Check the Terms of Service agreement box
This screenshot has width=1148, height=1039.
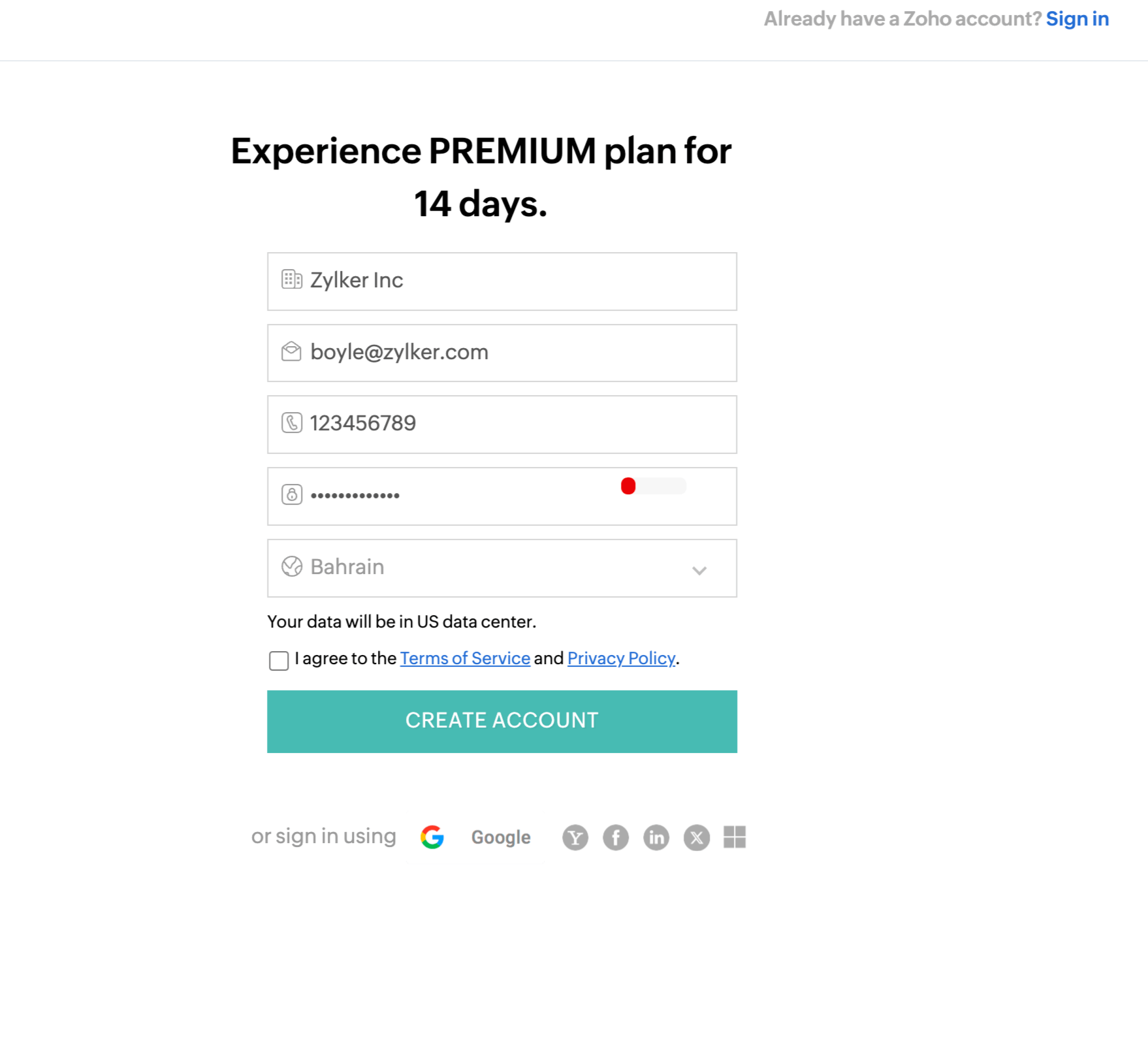pyautogui.click(x=279, y=660)
